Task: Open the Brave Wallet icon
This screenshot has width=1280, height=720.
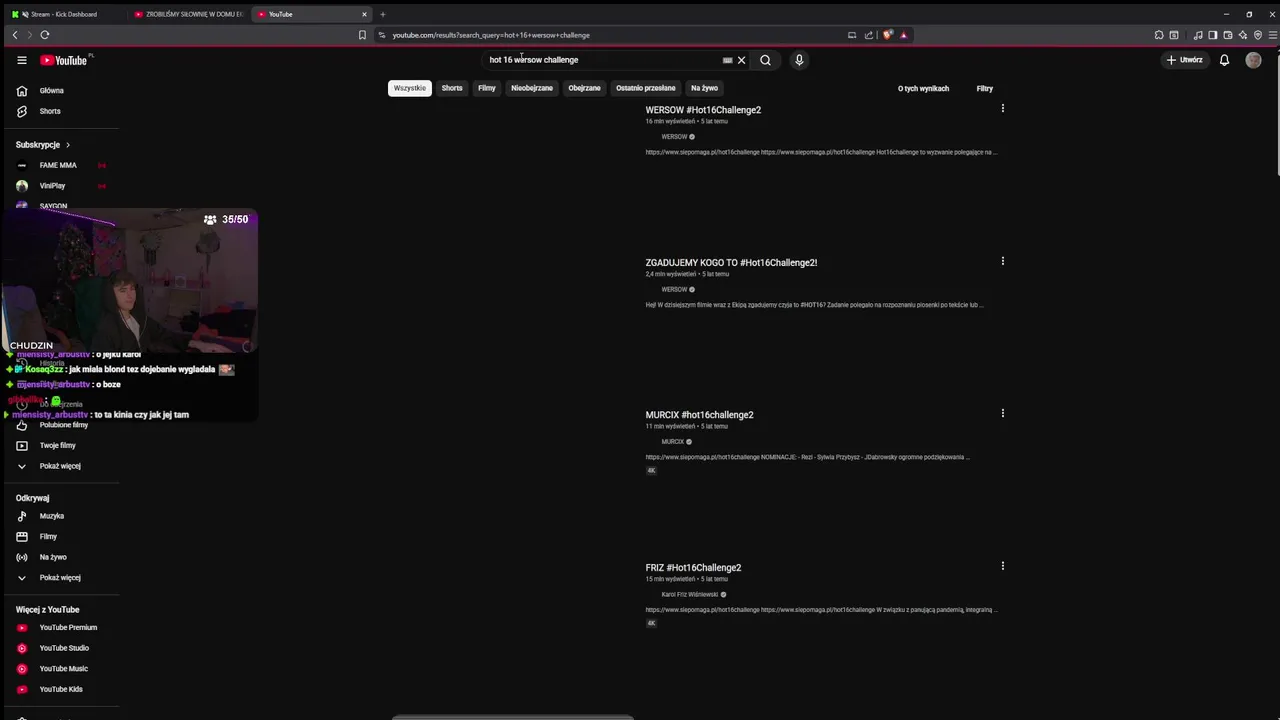Action: click(1228, 35)
